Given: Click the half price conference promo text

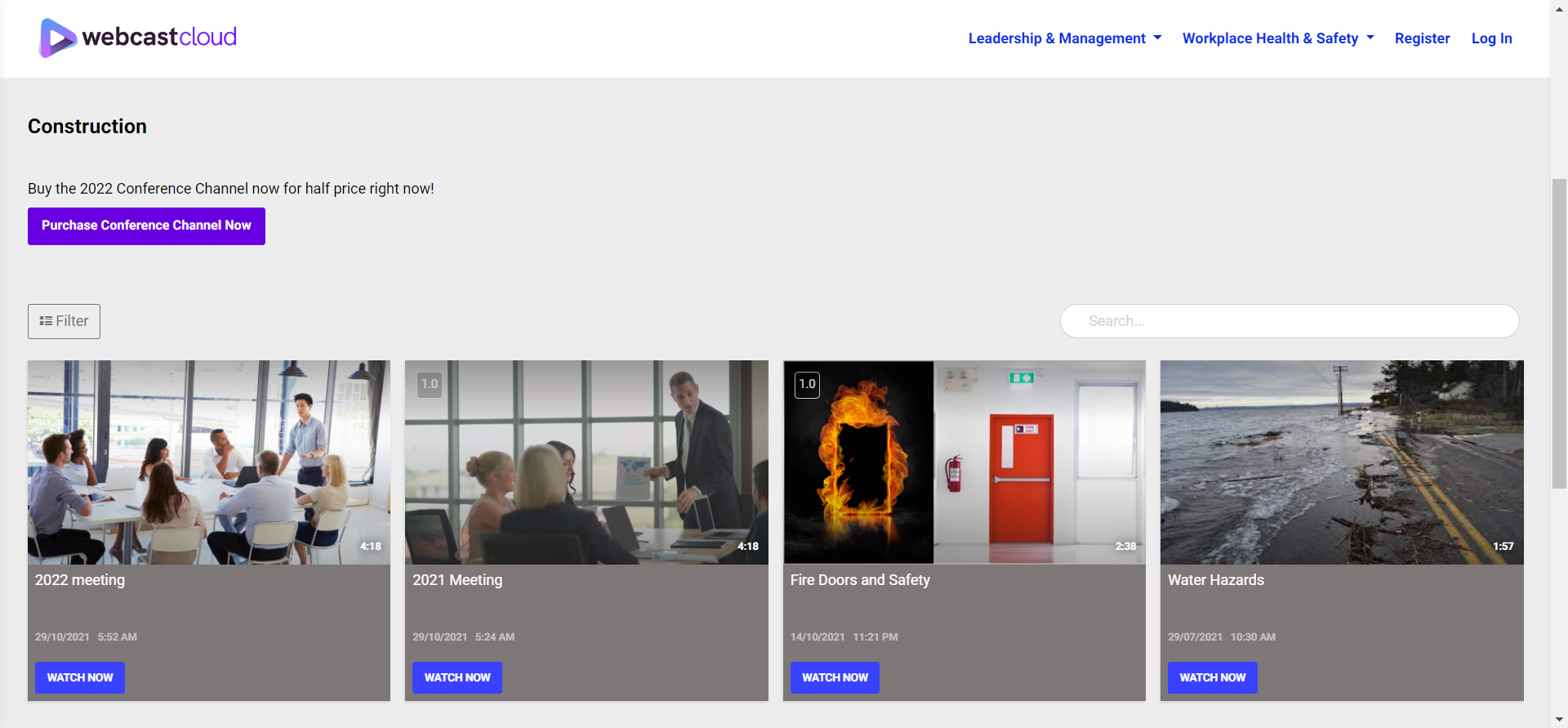Looking at the screenshot, I should pyautogui.click(x=231, y=189).
